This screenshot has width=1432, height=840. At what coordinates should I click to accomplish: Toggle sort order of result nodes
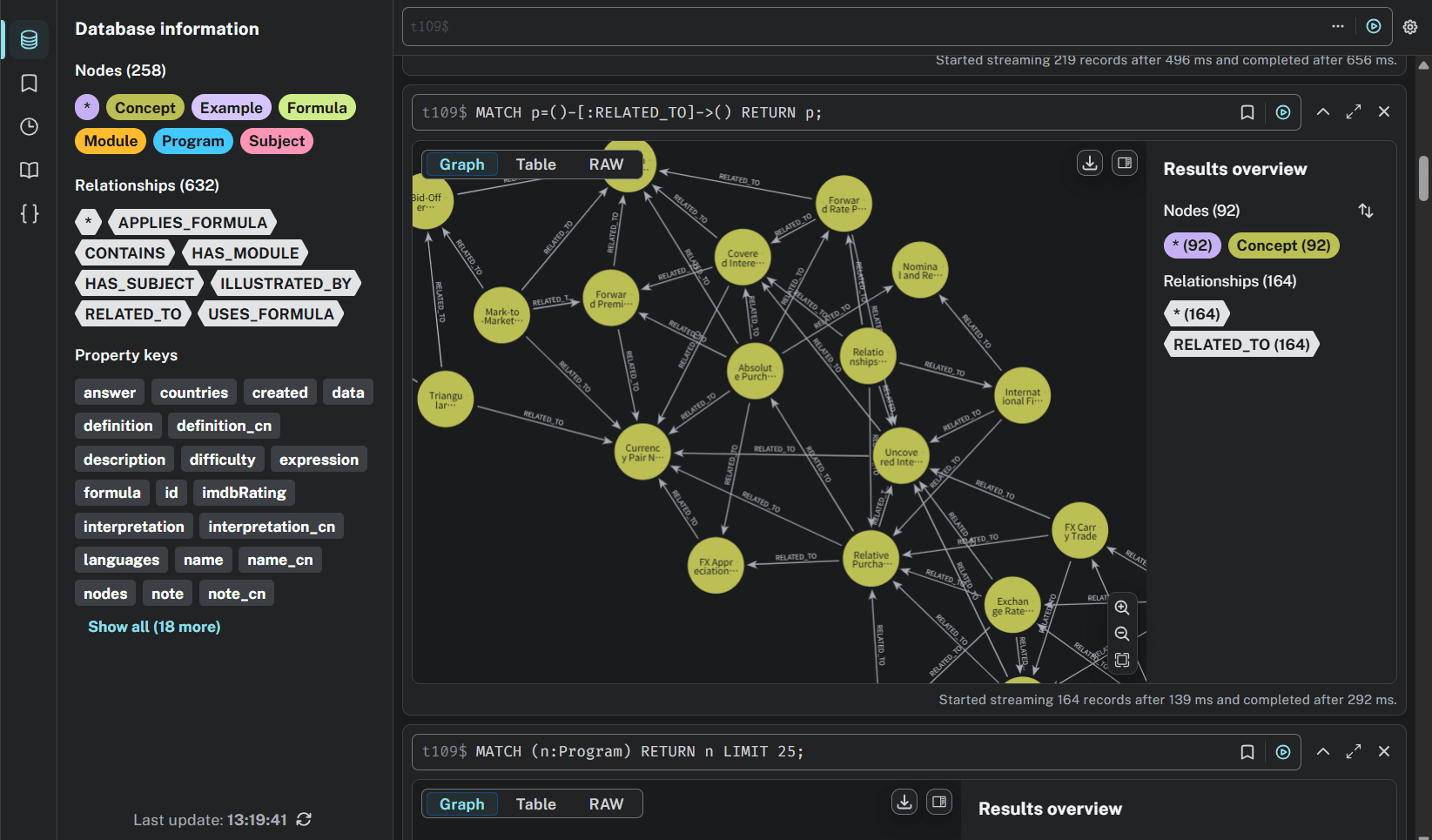[1365, 211]
